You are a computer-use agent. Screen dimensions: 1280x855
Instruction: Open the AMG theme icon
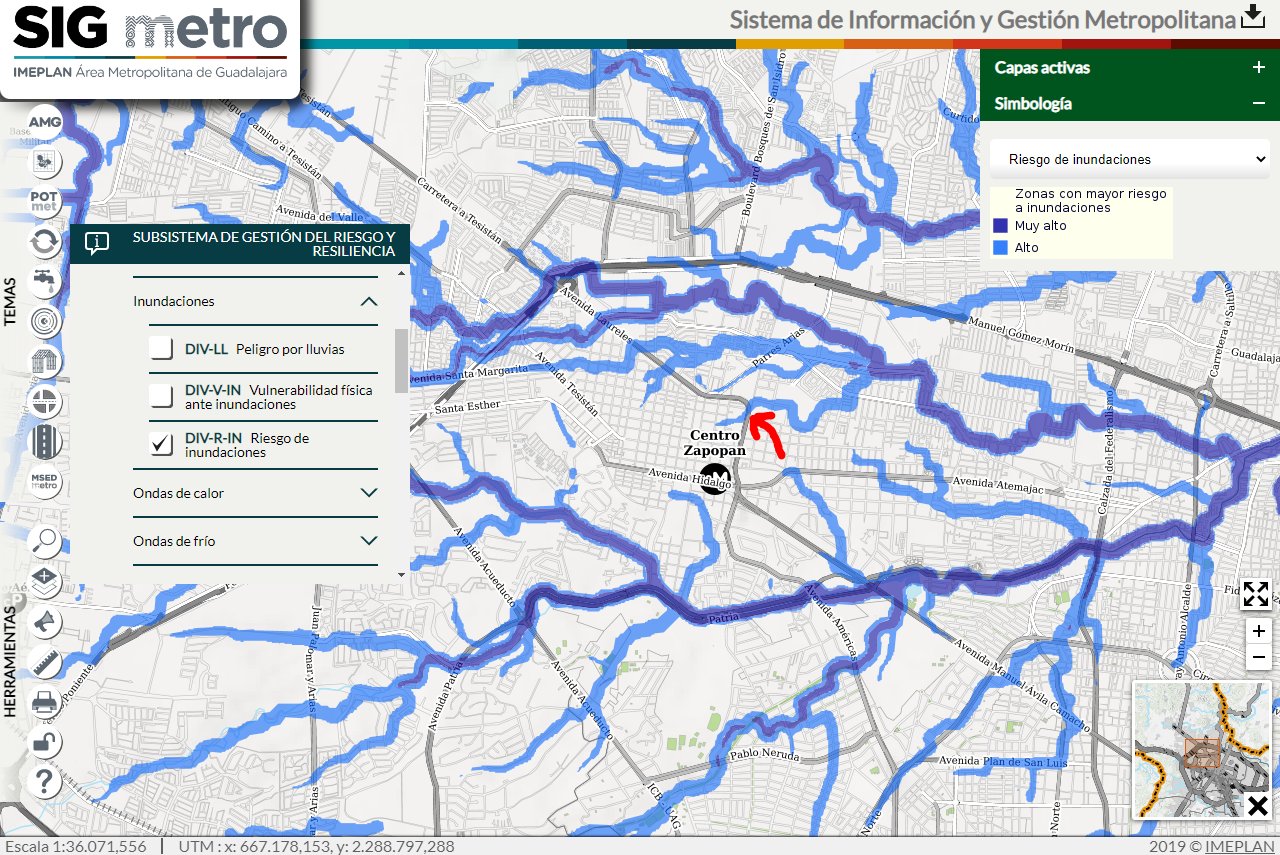pos(45,122)
